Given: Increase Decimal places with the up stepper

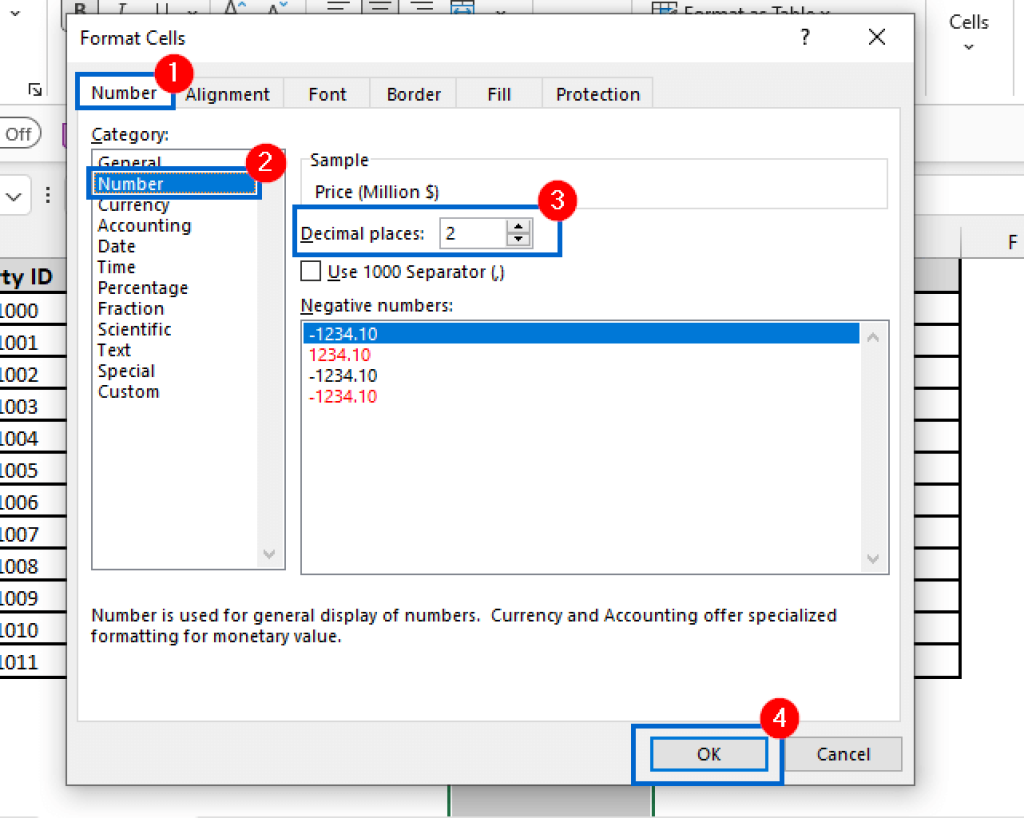Looking at the screenshot, I should coord(518,228).
